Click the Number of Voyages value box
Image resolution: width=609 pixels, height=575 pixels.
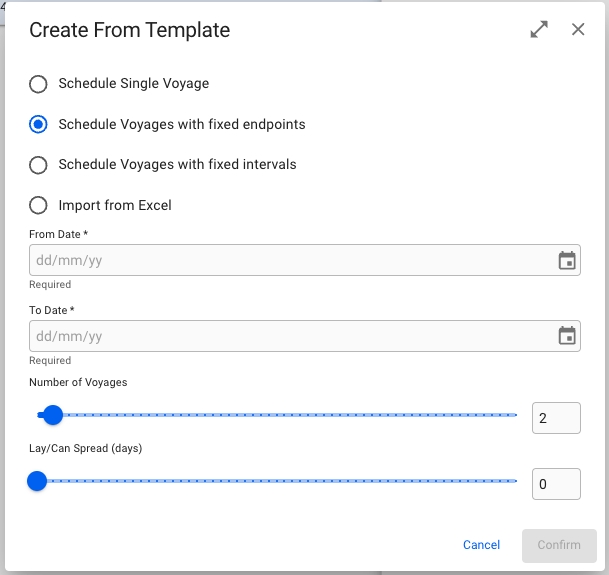556,418
